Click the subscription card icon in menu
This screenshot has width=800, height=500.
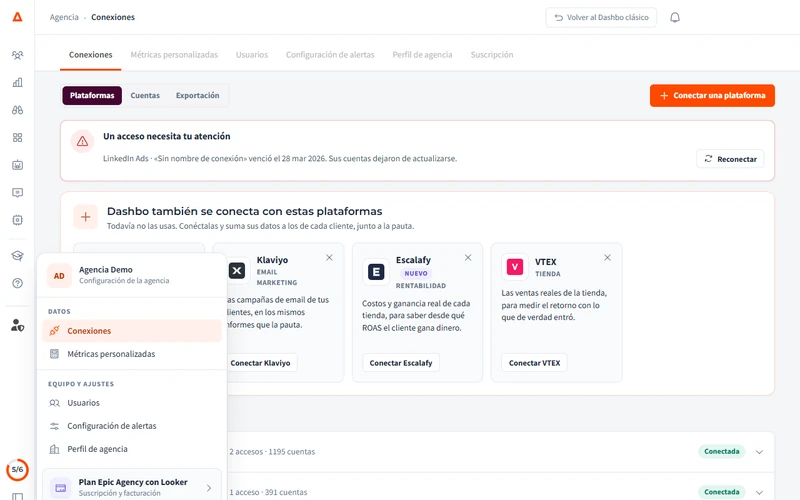pos(60,488)
